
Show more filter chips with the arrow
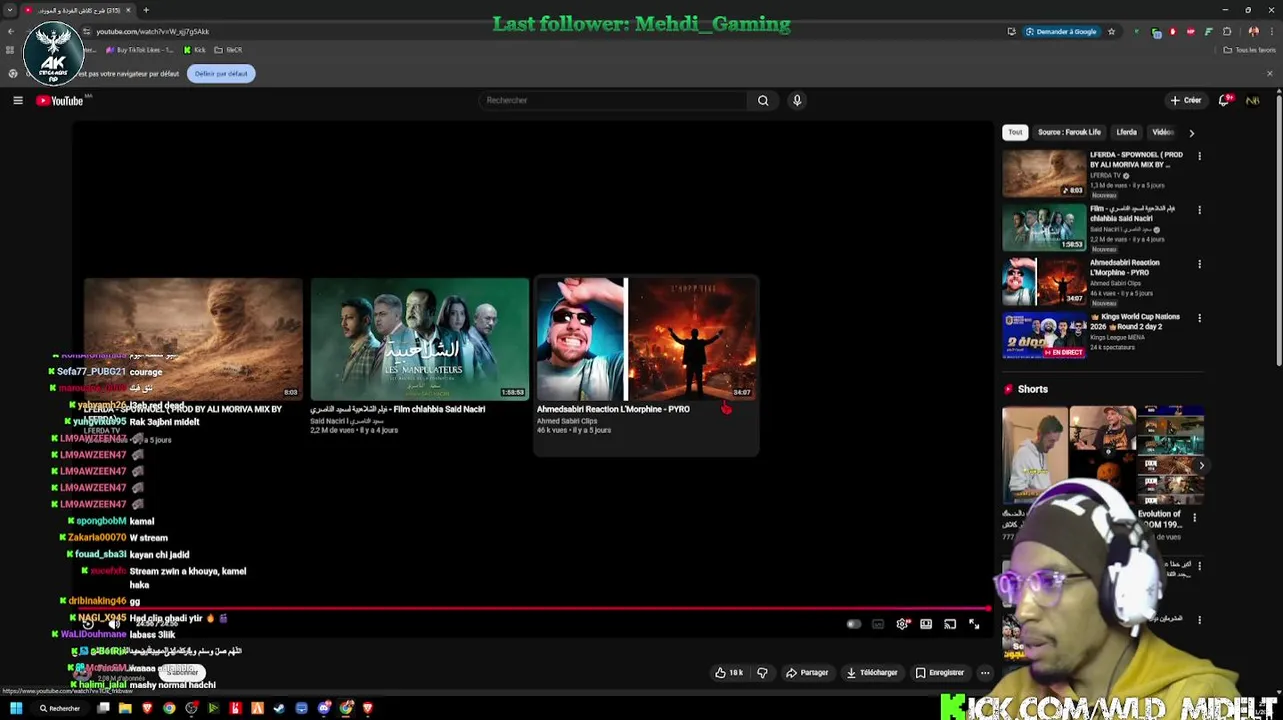point(1191,132)
